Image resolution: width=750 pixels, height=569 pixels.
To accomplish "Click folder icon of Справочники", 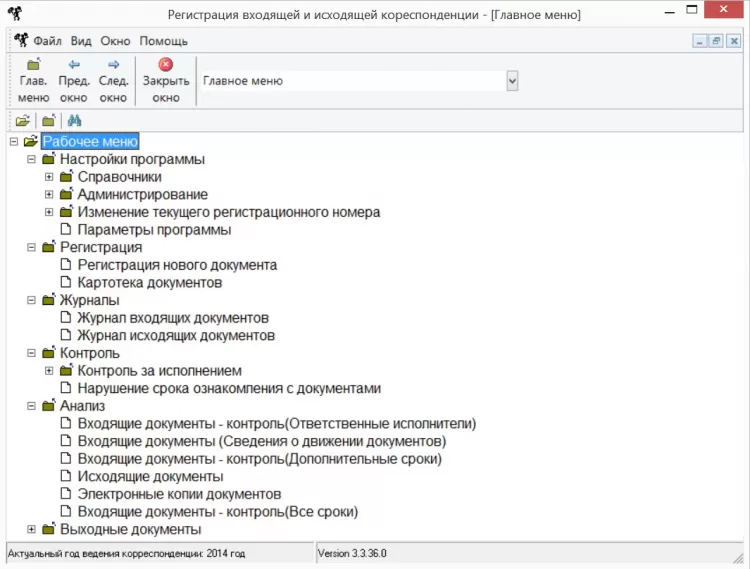I will 66,176.
